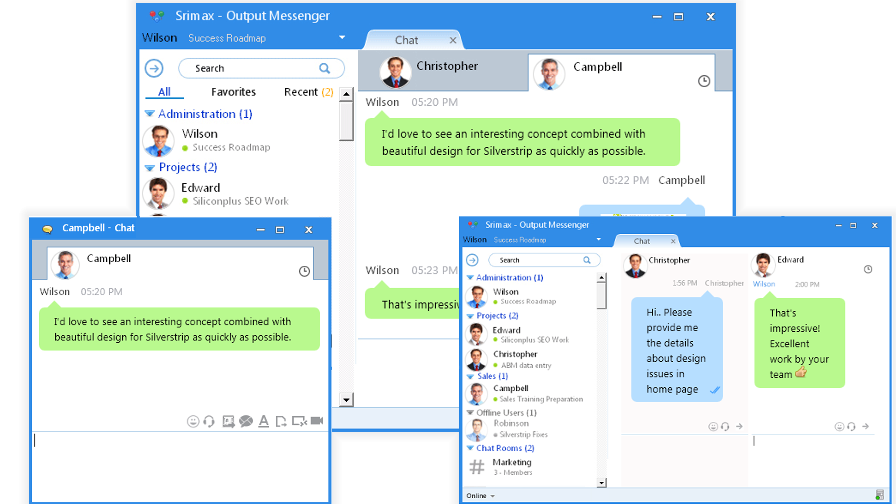Open Wilson status dropdown in large window header
Image resolution: width=896 pixels, height=504 pixels.
342,38
